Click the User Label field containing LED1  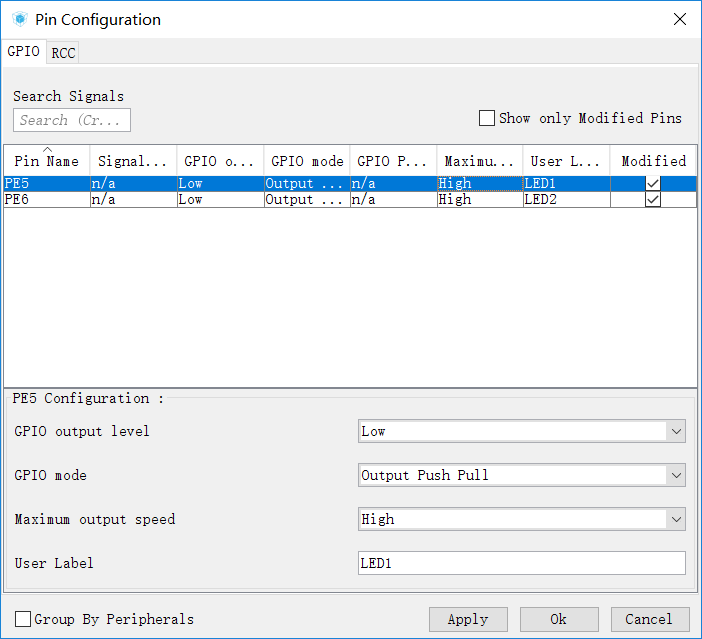click(x=522, y=563)
